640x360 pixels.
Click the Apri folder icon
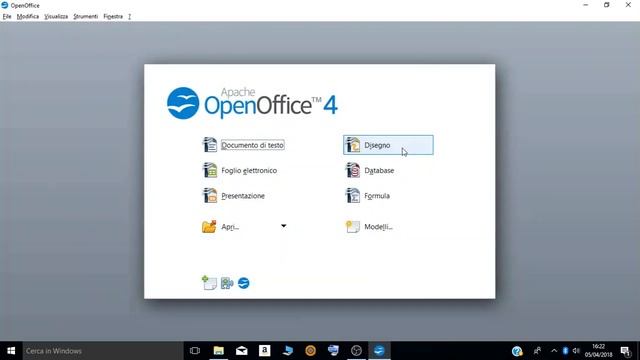pyautogui.click(x=209, y=226)
